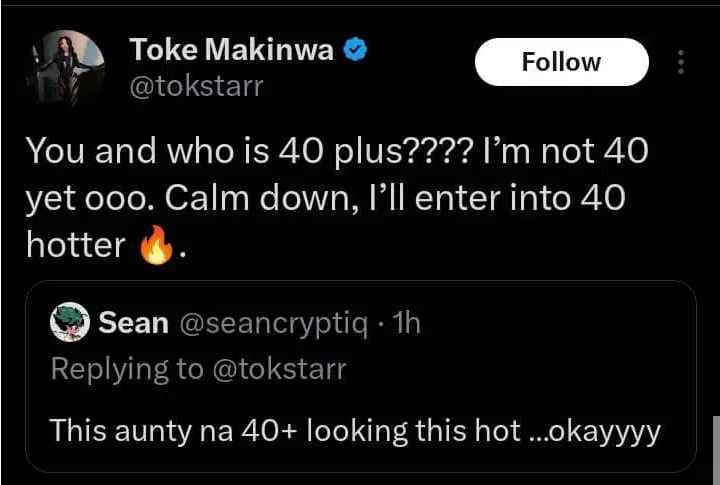
Task: Click the Sean display name
Action: tap(133, 323)
